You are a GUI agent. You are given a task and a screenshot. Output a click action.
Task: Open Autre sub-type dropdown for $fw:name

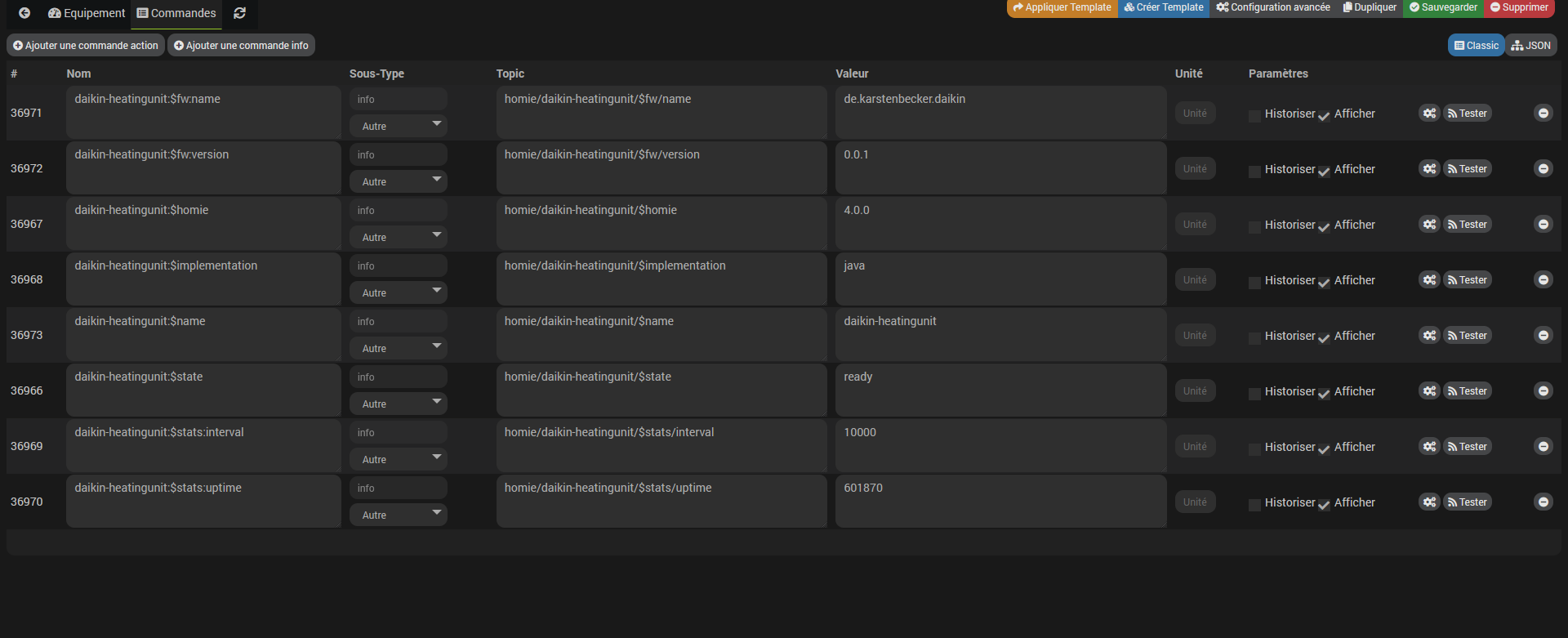[399, 126]
